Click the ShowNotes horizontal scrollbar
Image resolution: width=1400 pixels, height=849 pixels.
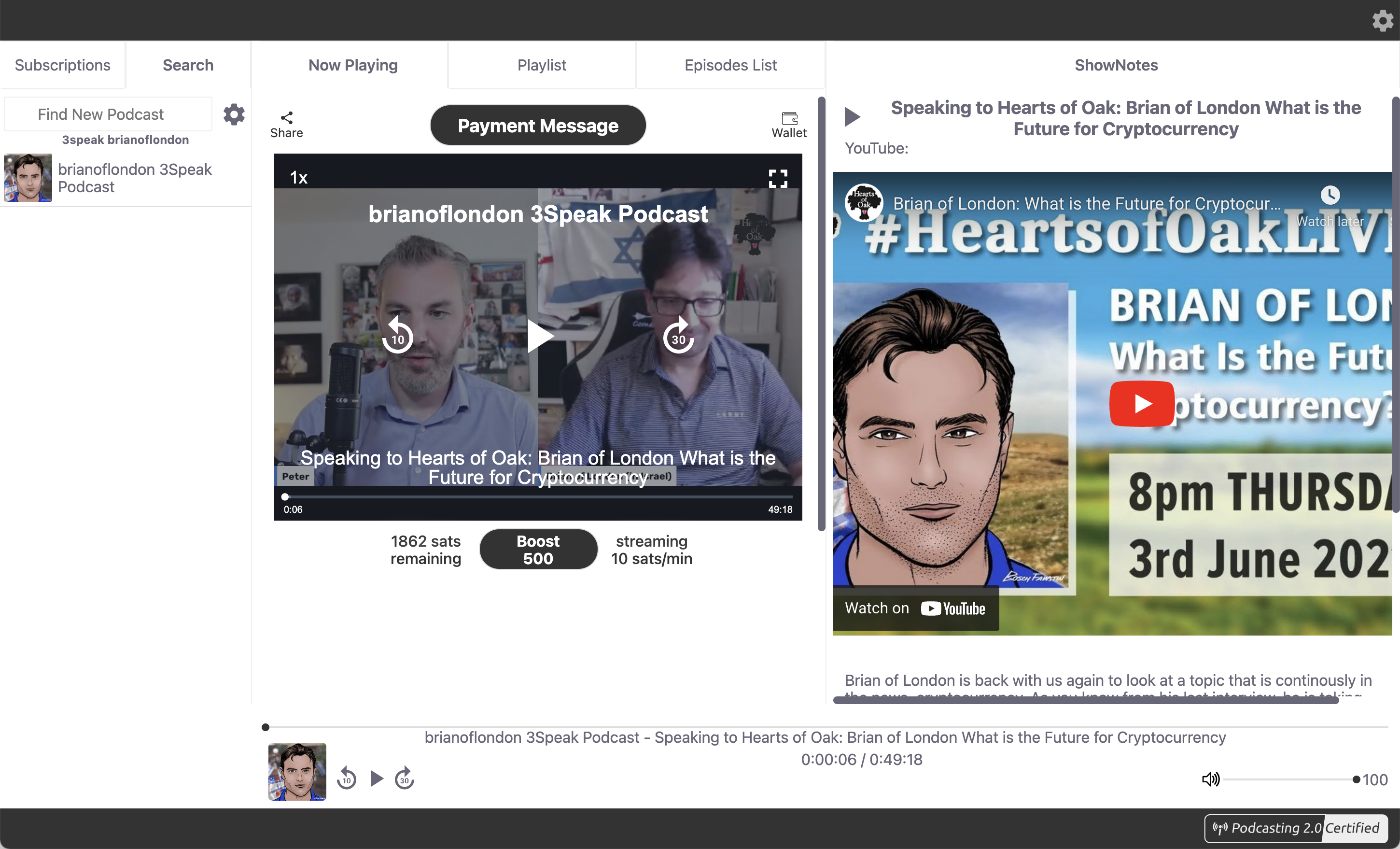pos(1086,700)
